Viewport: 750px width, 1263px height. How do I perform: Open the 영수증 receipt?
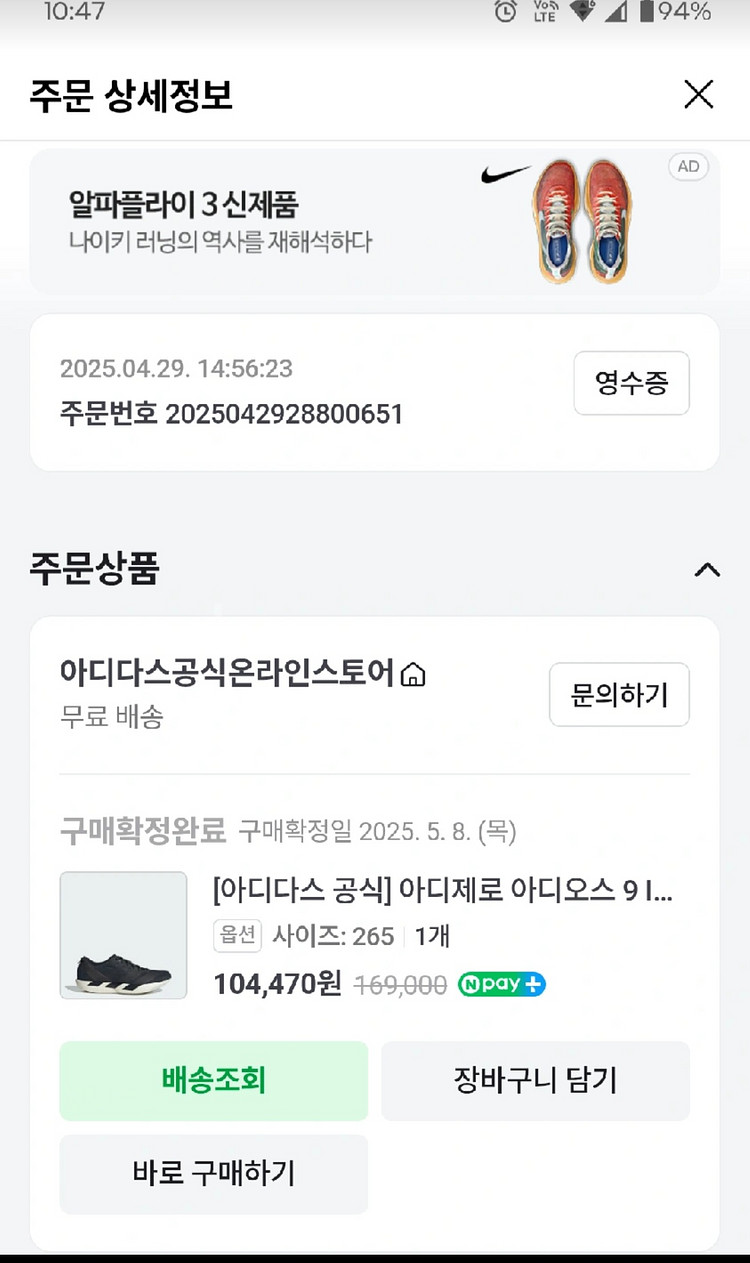click(x=631, y=383)
